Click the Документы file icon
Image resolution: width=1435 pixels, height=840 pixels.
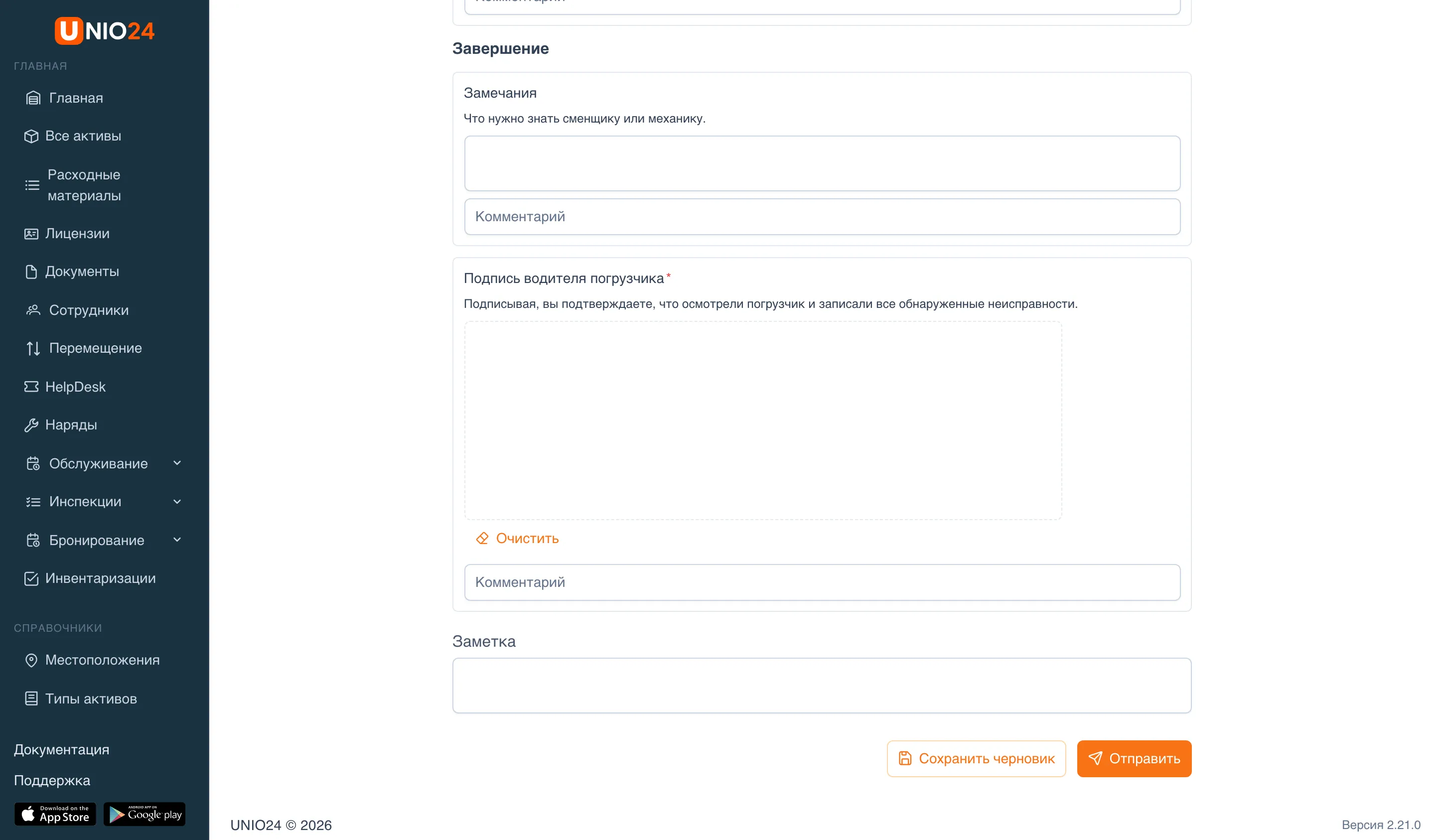[31, 272]
